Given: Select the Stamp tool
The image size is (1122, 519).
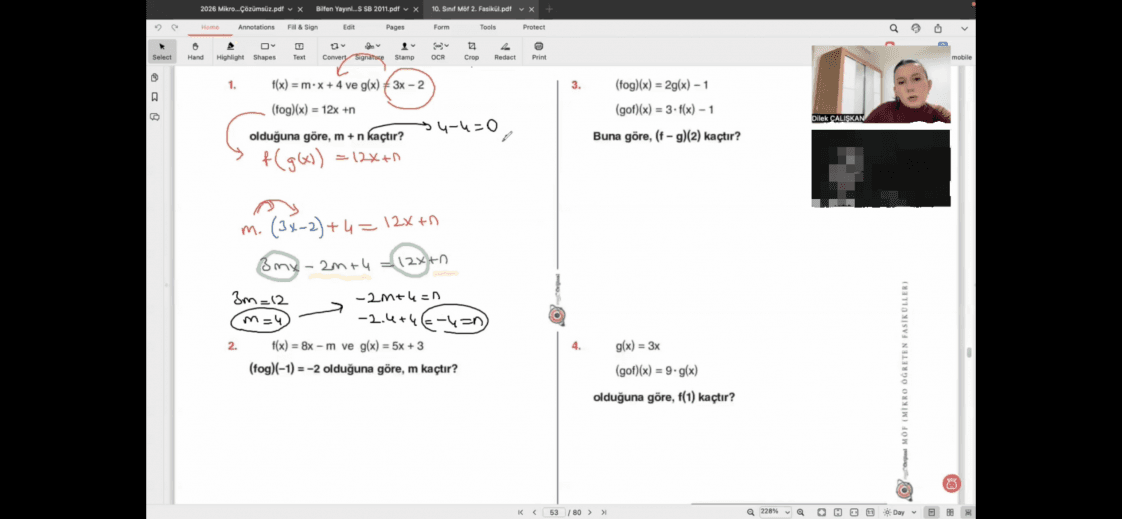Looking at the screenshot, I should 404,51.
